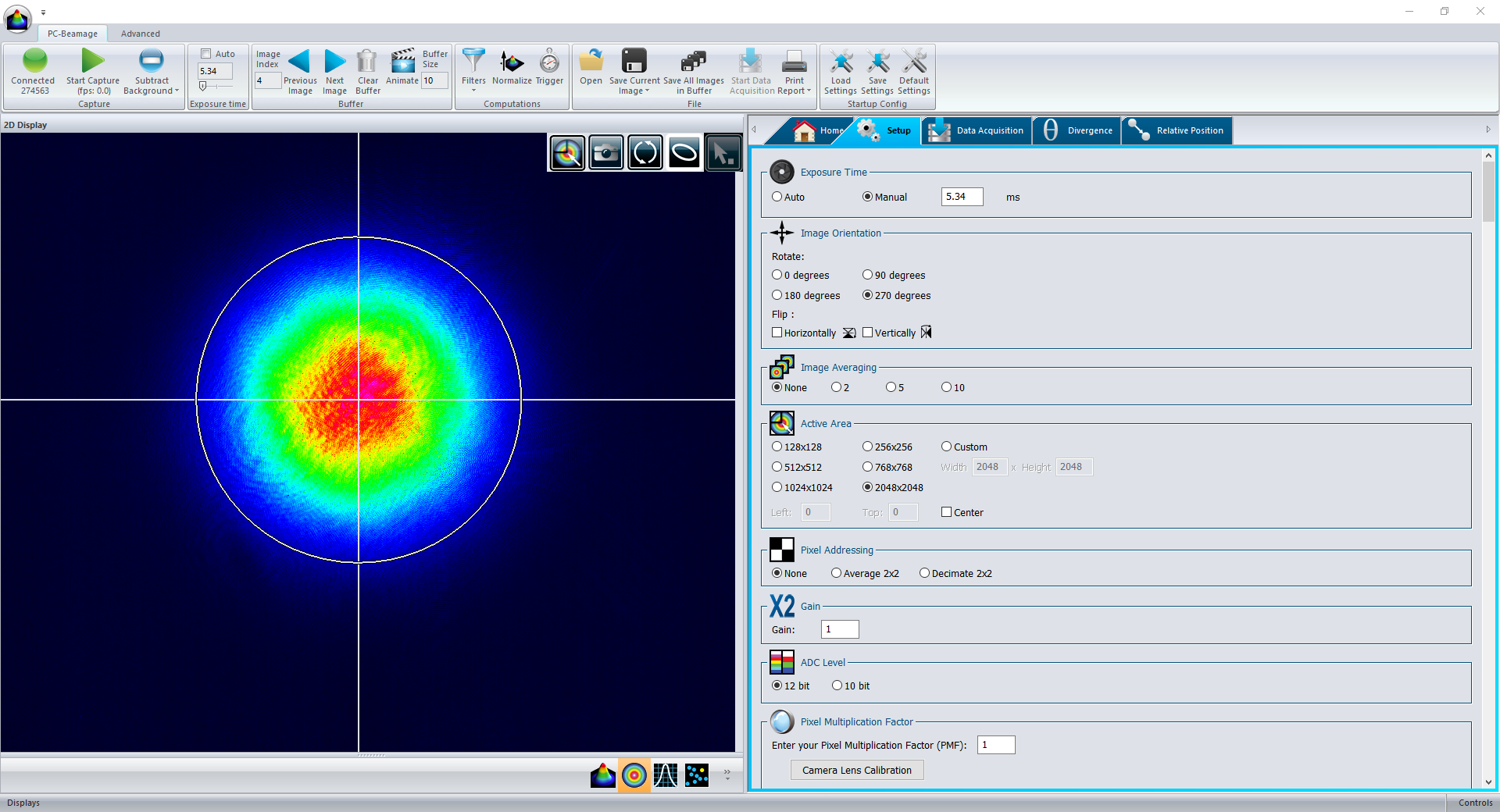
Task: Enable the Auto exposure checkbox in ribbon
Action: (x=206, y=54)
